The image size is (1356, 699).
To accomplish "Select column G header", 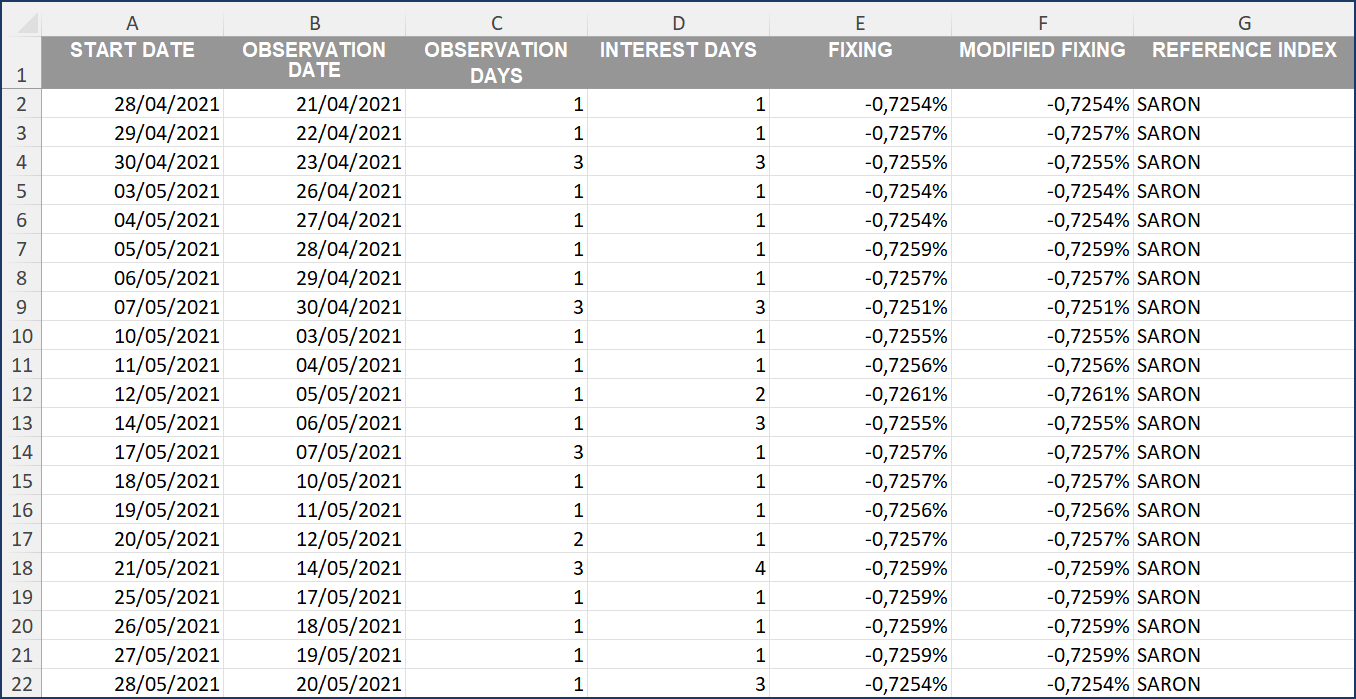I will [1244, 23].
